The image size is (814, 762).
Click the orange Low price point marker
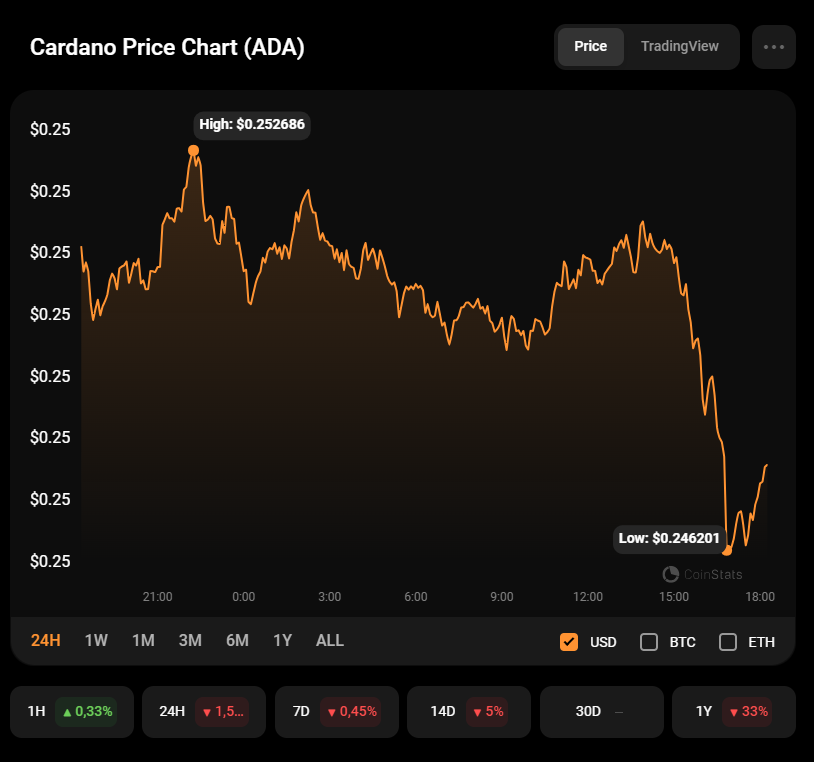point(727,550)
